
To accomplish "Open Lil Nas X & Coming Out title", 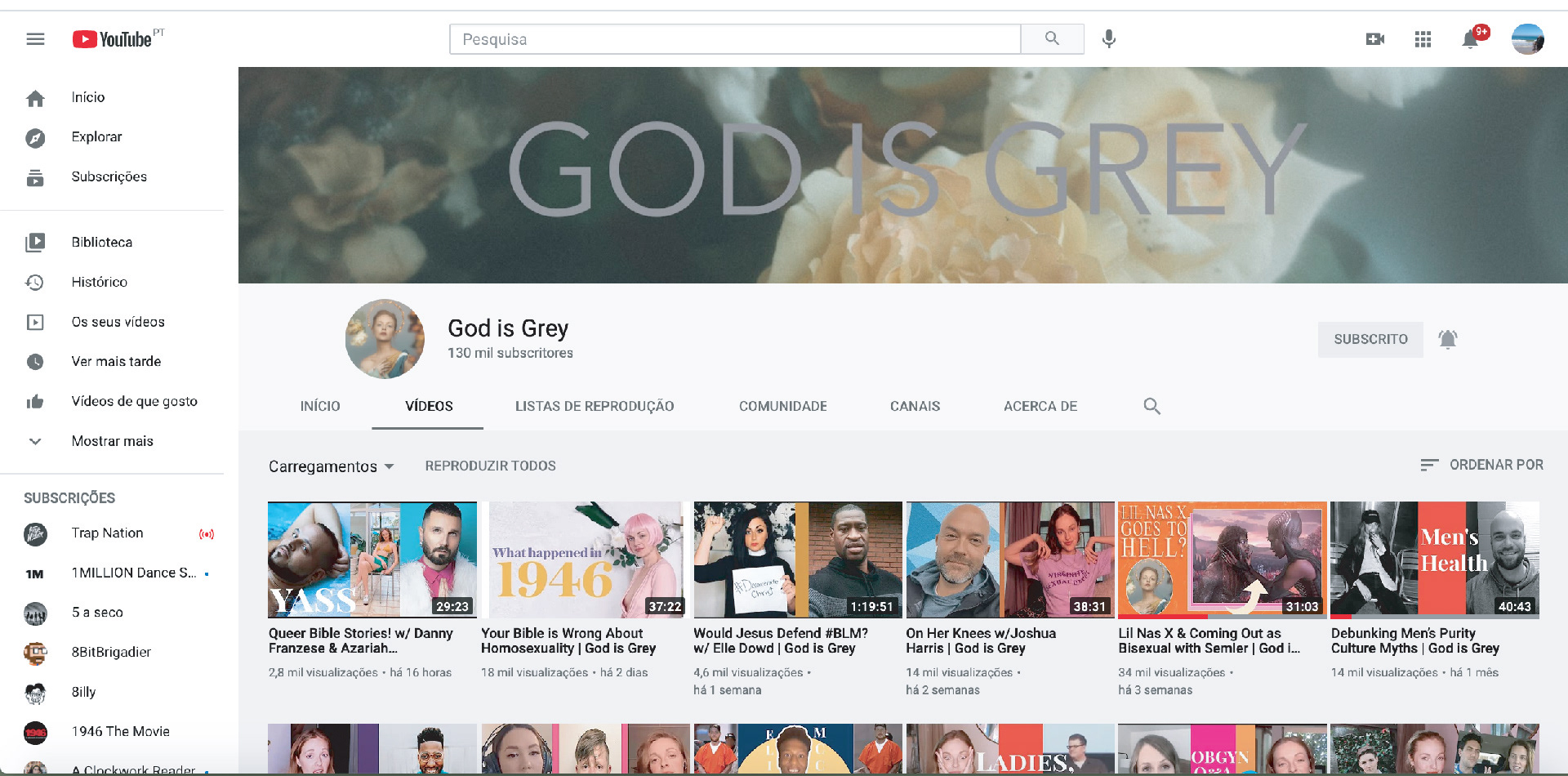I will click(1209, 640).
